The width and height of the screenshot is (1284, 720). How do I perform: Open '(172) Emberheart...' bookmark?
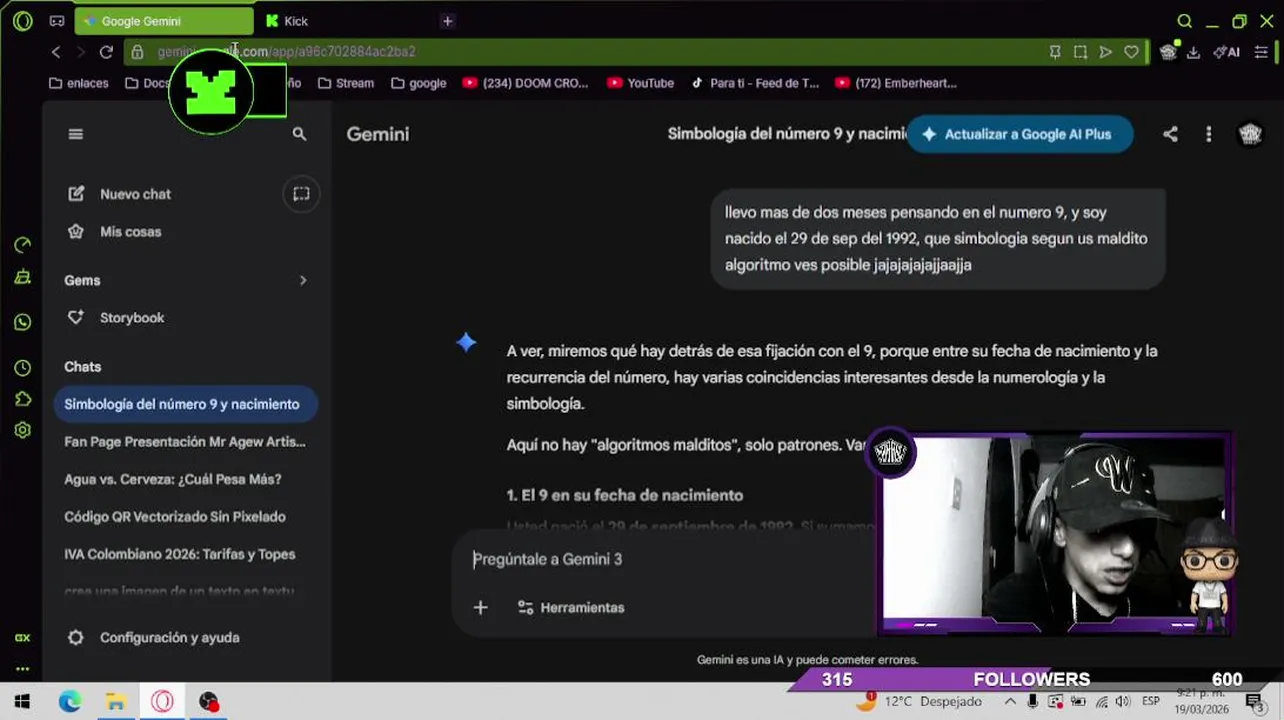(896, 83)
